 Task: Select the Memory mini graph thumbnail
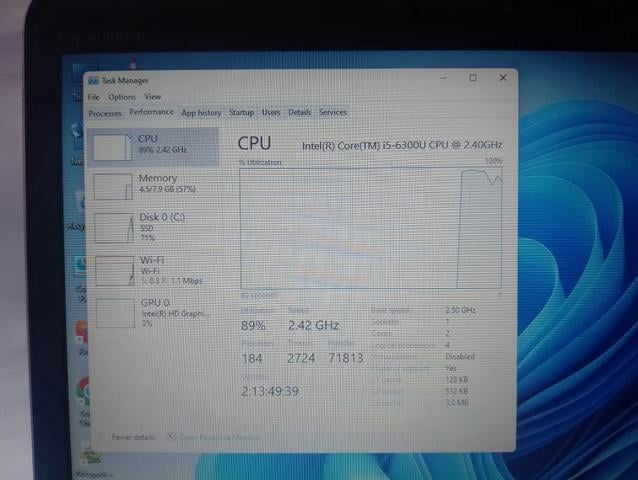(x=113, y=187)
